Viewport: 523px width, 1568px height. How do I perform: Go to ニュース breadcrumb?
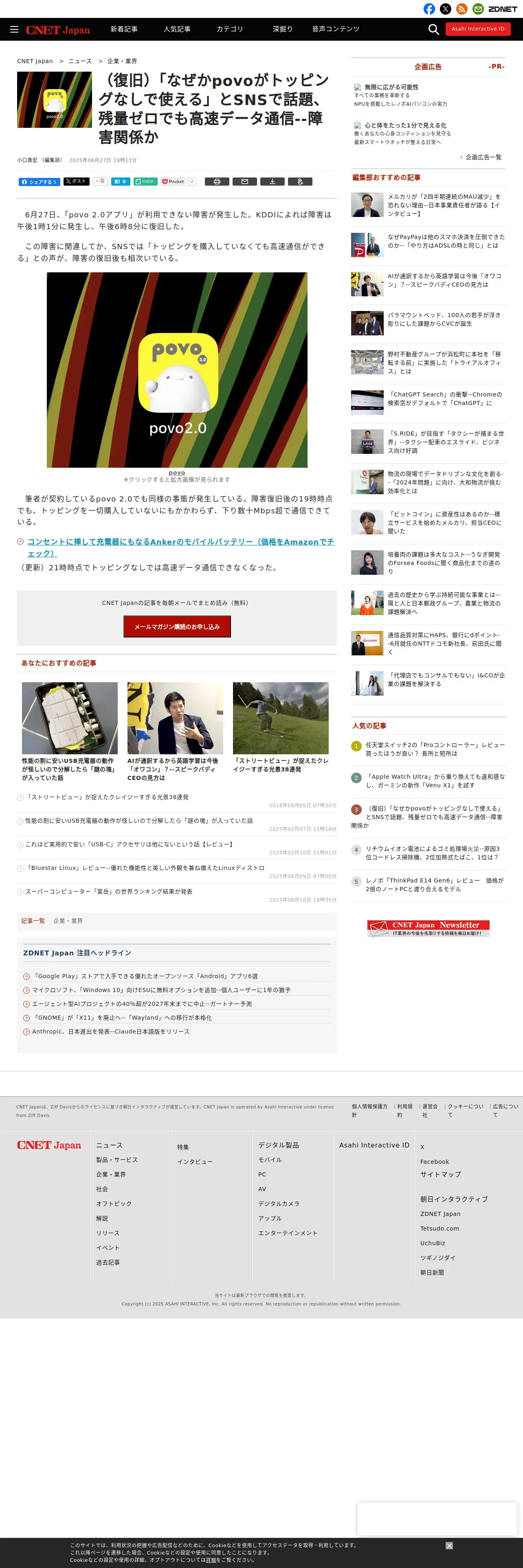point(80,61)
